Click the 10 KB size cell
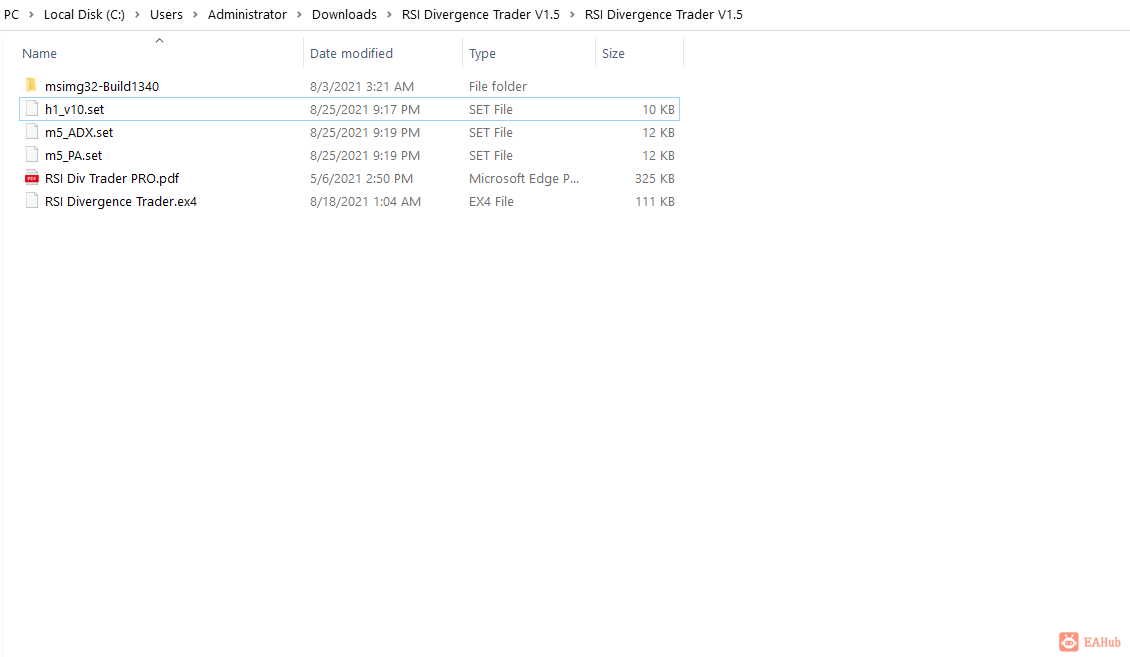Image resolution: width=1130 pixels, height=657 pixels. 658,110
